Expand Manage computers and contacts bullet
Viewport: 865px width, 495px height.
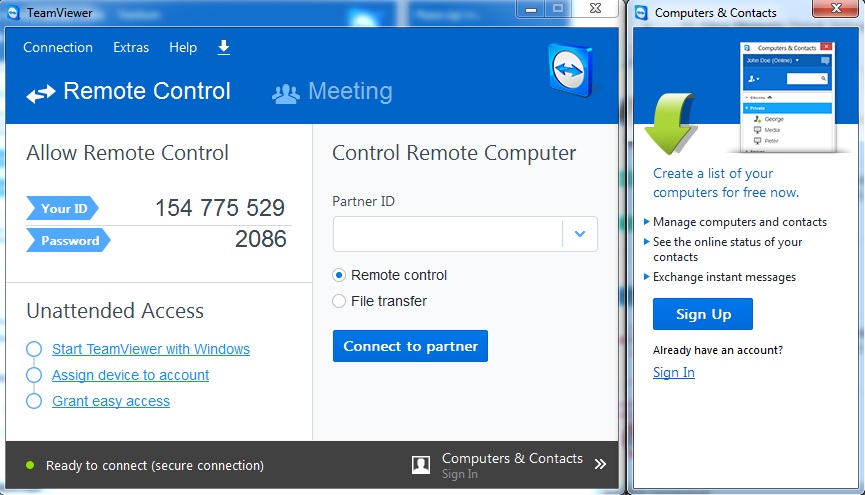(647, 222)
